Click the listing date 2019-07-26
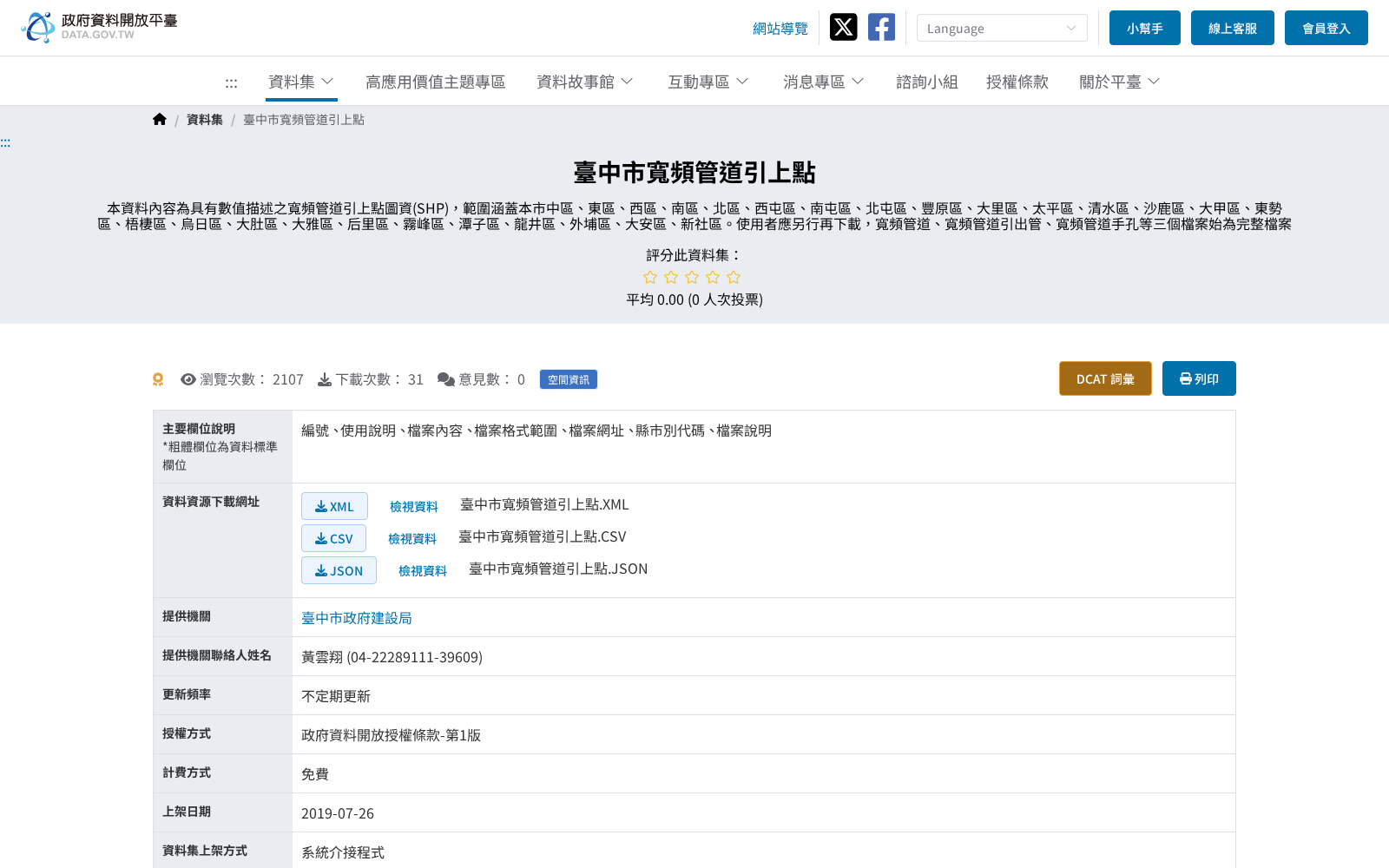The height and width of the screenshot is (868, 1389). [x=338, y=813]
